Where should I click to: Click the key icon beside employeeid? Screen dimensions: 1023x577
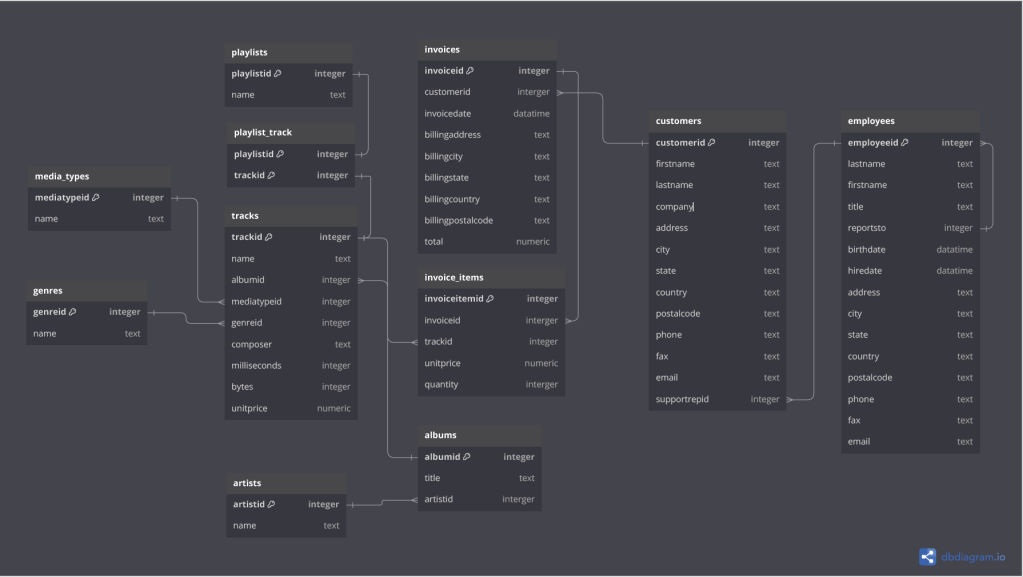point(905,143)
